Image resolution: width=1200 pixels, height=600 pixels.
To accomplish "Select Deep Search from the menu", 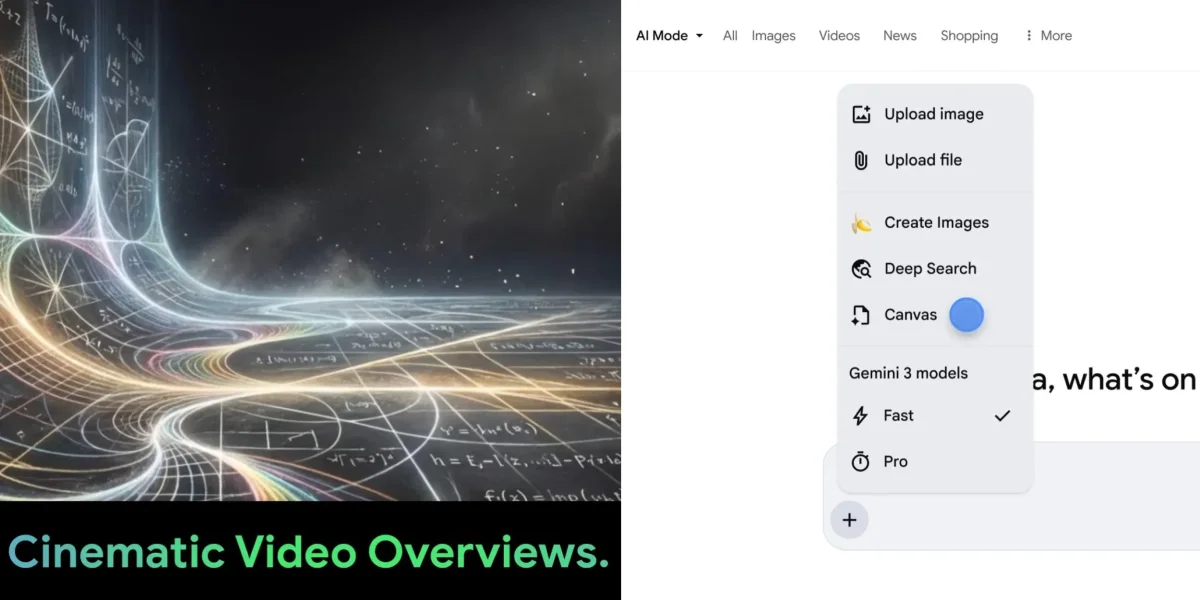I will coord(931,268).
